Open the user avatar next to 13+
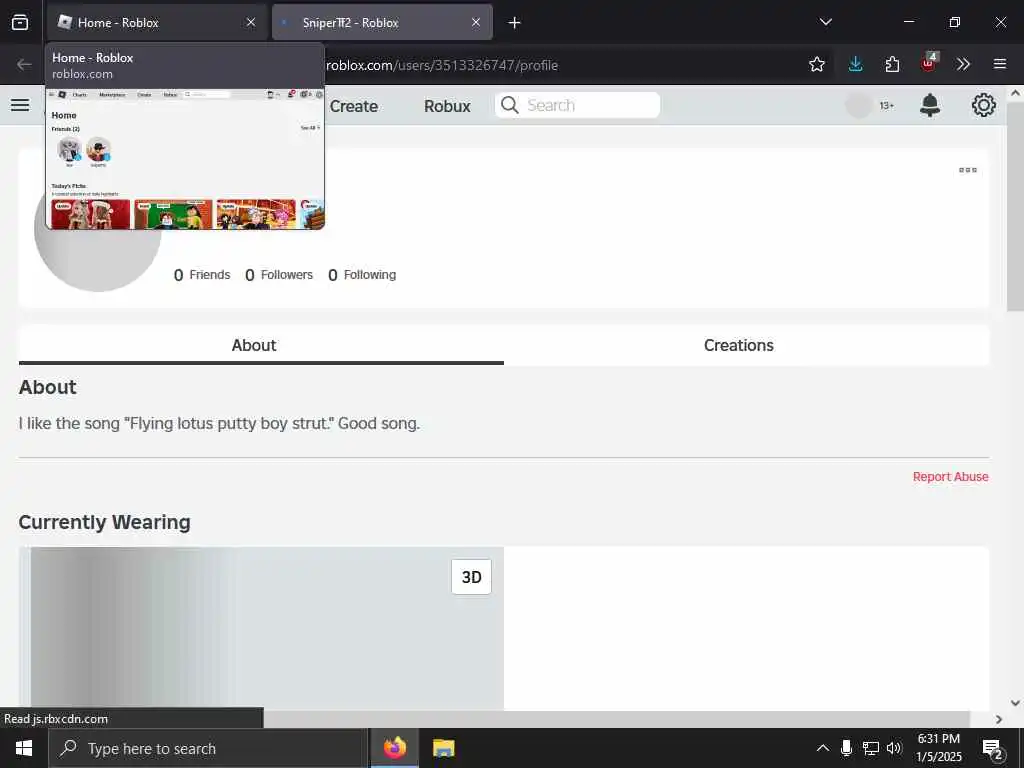This screenshot has width=1024, height=768. [x=859, y=105]
